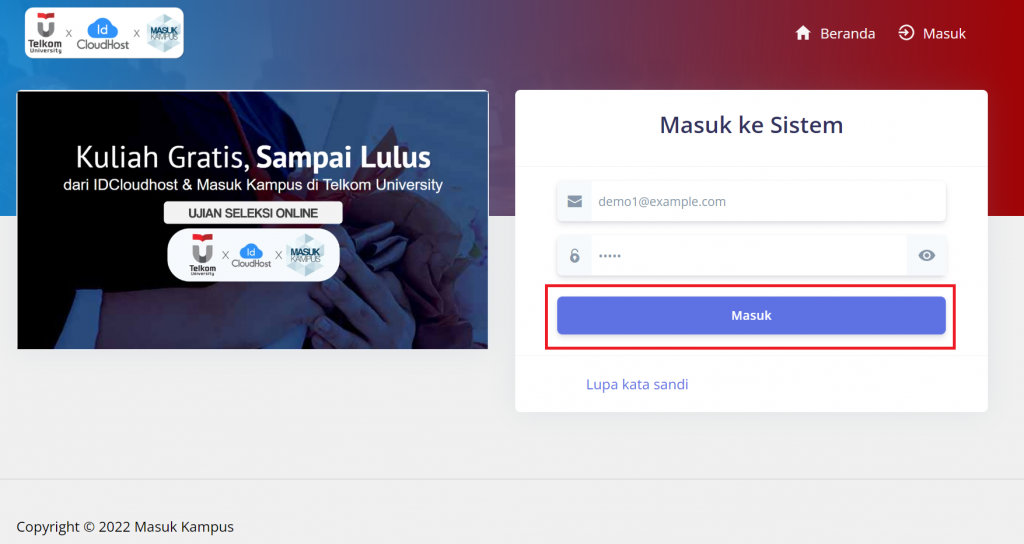This screenshot has width=1024, height=544.
Task: Click the Masuk ke Sistem heading
Action: tap(751, 125)
